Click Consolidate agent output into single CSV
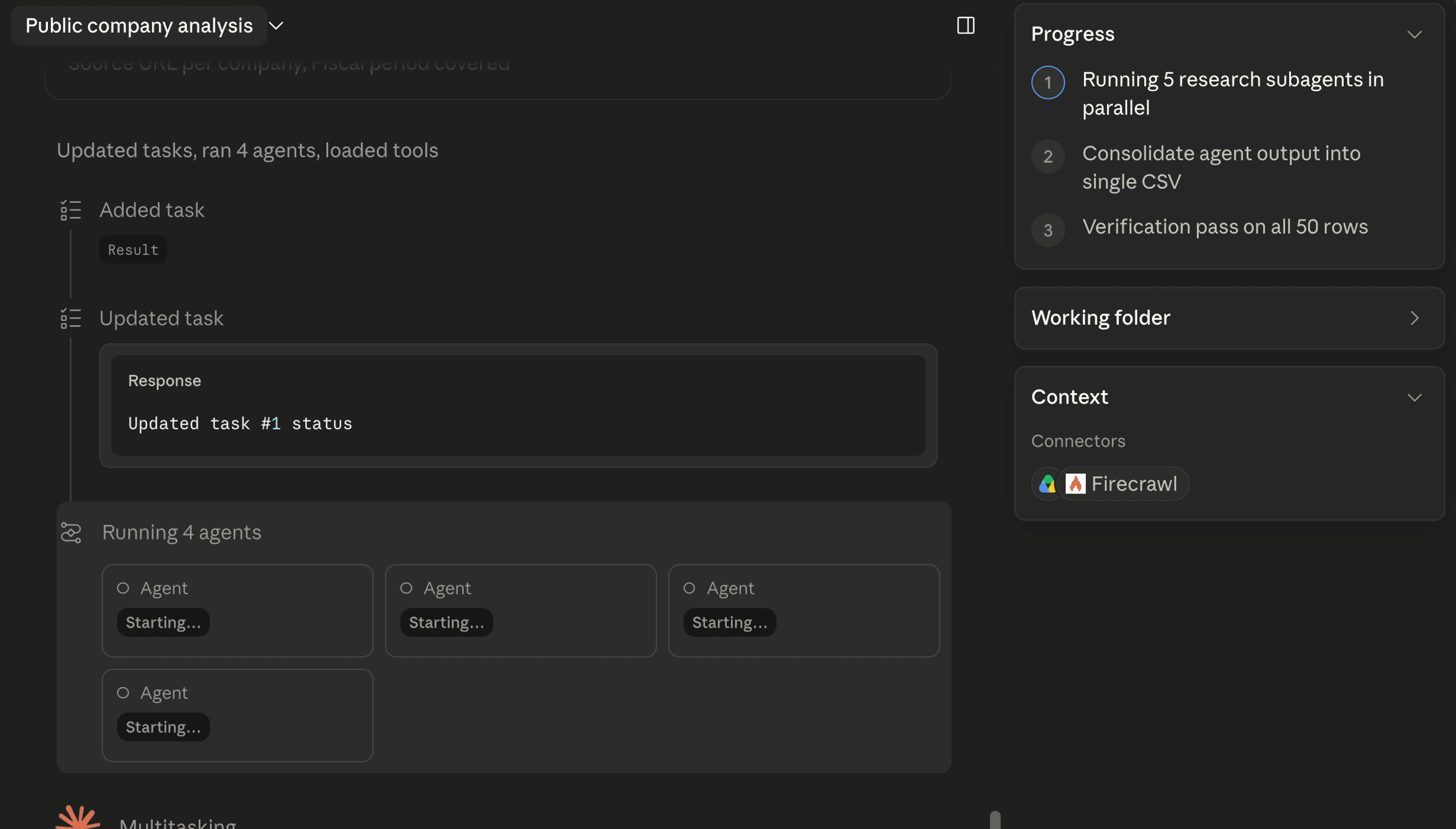The height and width of the screenshot is (829, 1456). pyautogui.click(x=1221, y=167)
